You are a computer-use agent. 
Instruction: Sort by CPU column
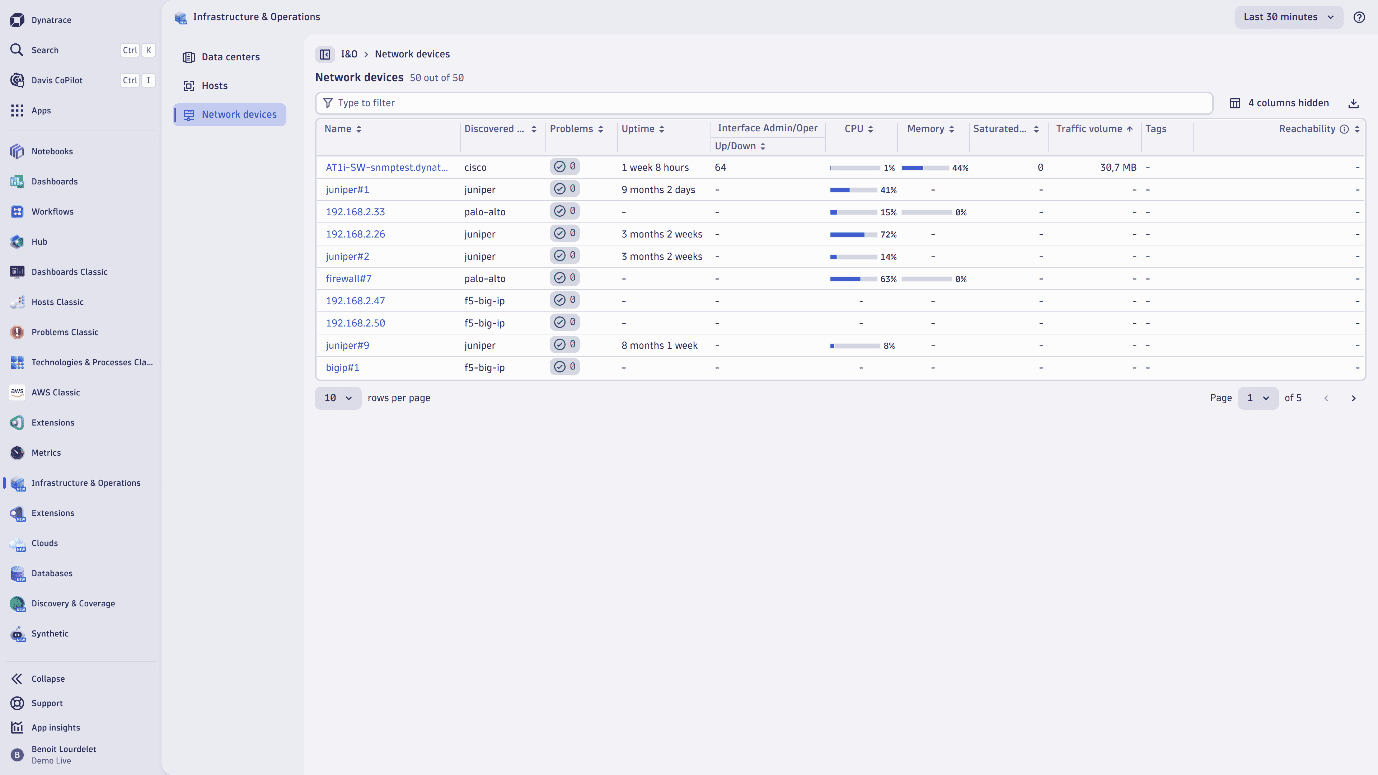(x=859, y=129)
